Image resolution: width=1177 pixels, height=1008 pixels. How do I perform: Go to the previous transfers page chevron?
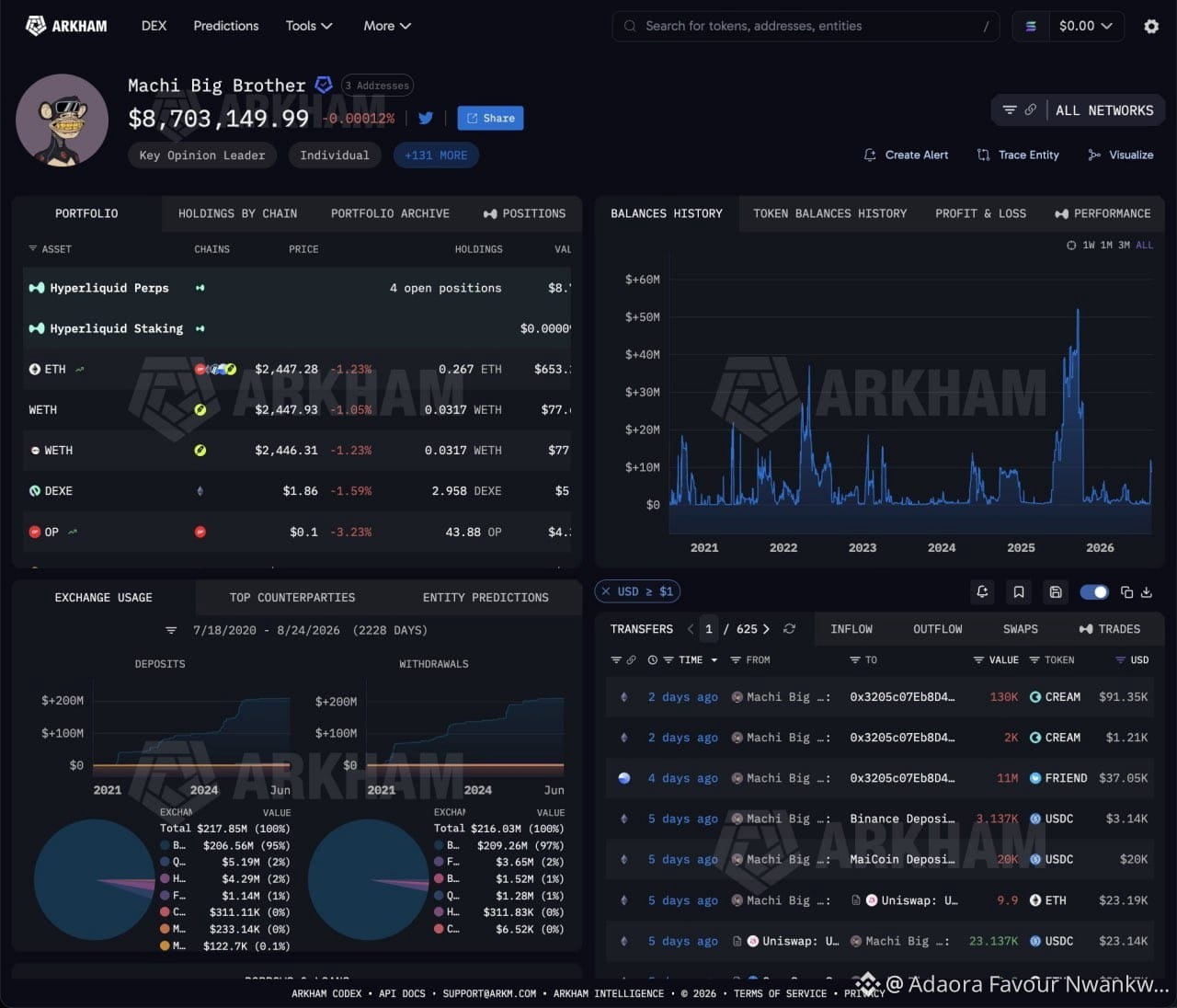(x=691, y=629)
